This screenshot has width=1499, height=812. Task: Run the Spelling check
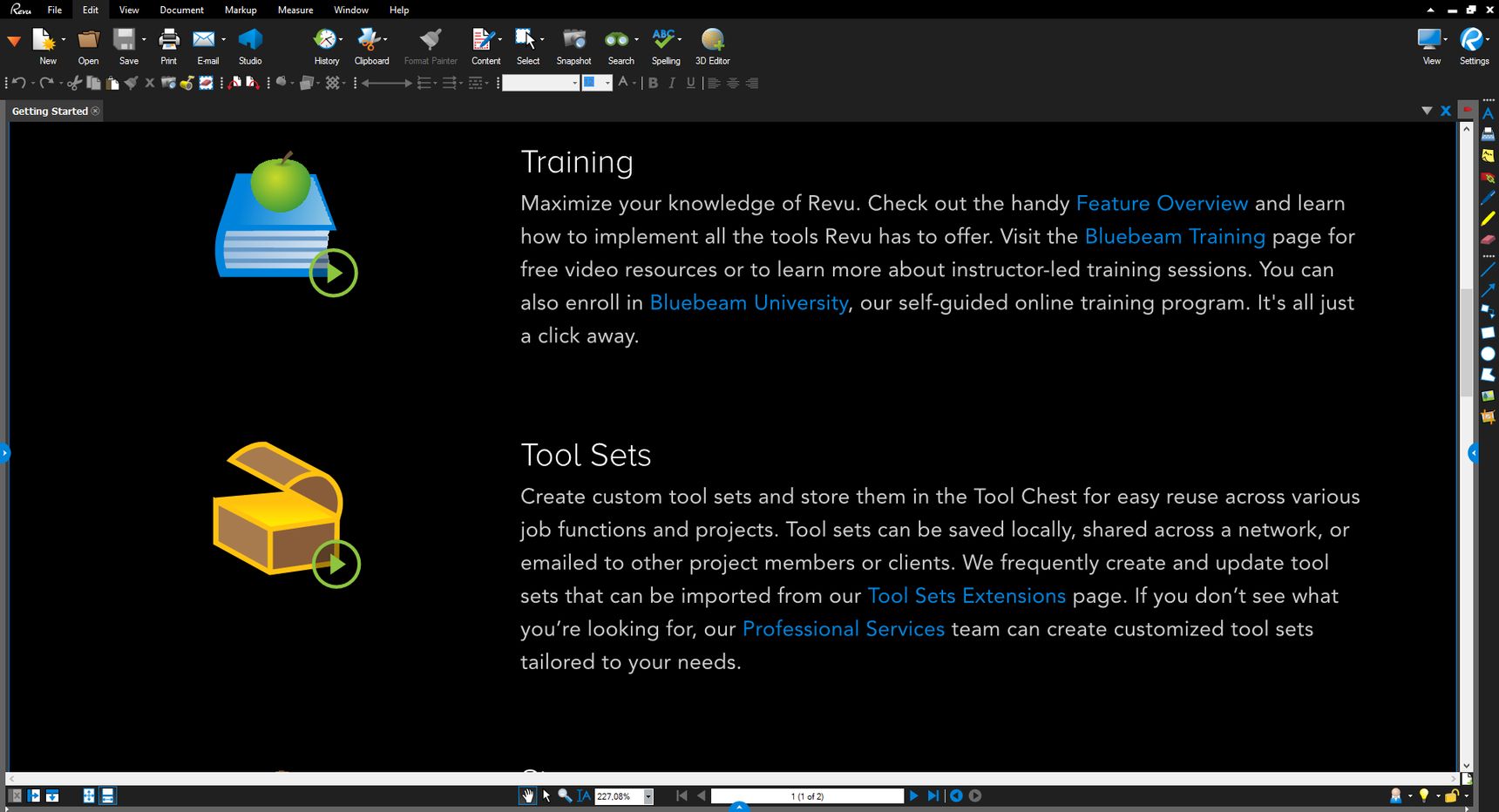pyautogui.click(x=663, y=39)
